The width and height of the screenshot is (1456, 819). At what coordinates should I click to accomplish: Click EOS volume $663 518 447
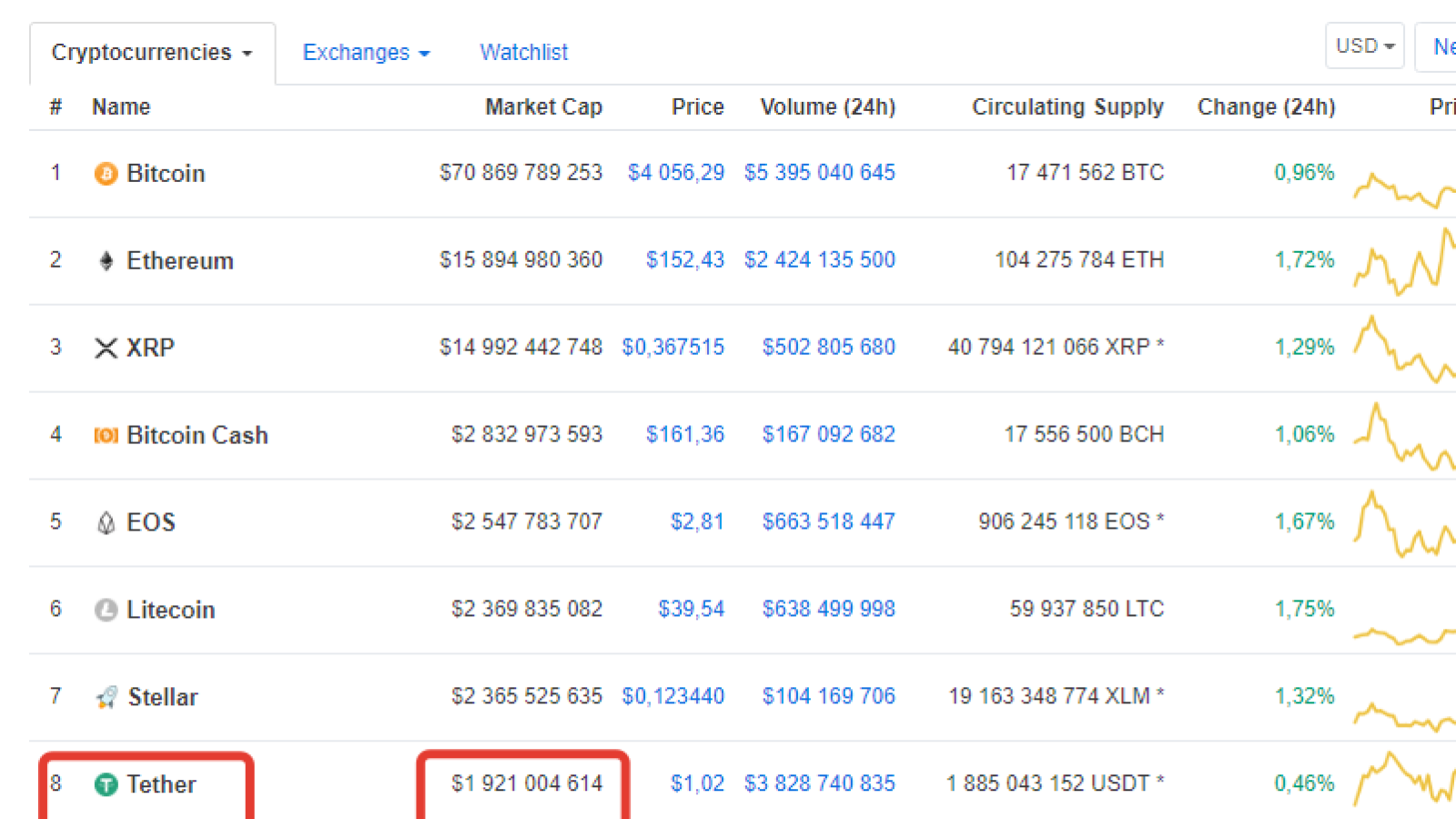click(x=829, y=522)
